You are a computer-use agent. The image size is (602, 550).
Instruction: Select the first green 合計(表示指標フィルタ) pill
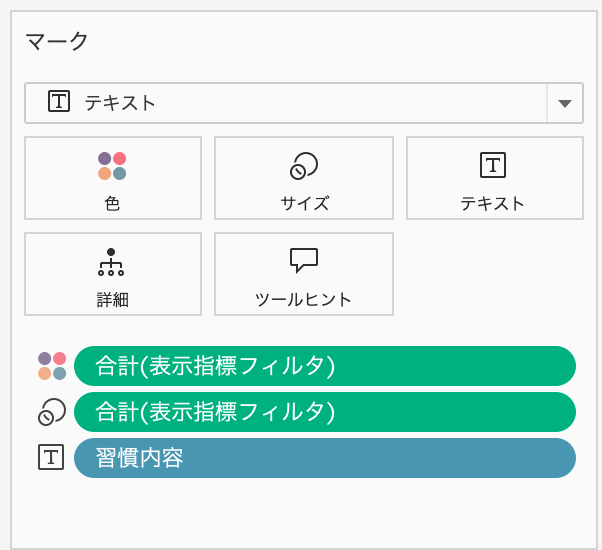tap(325, 366)
